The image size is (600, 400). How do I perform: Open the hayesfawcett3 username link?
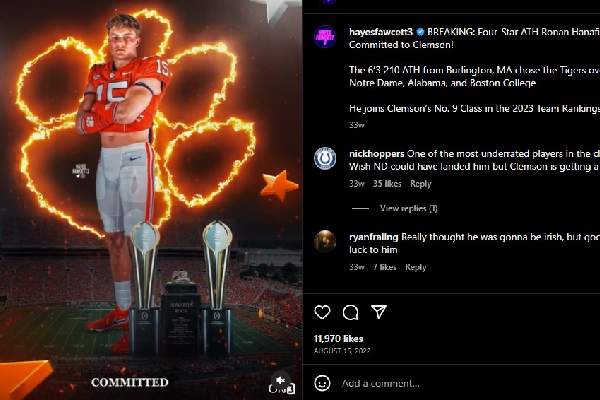pos(380,32)
